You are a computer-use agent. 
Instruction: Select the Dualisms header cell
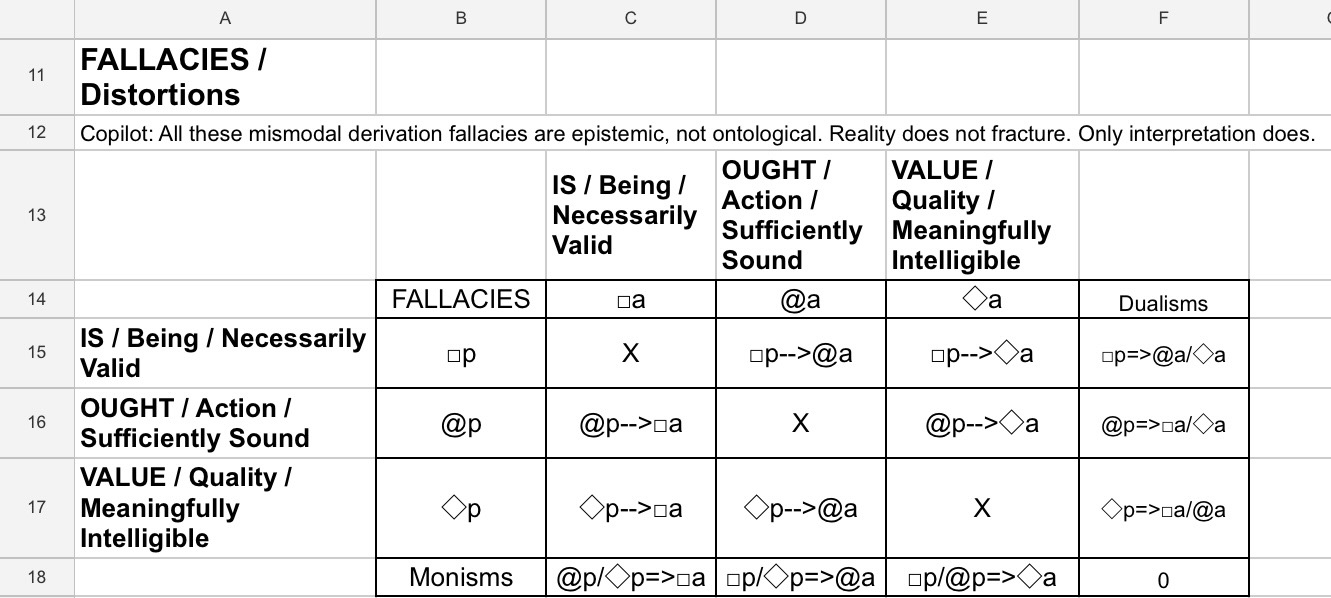coord(1164,299)
